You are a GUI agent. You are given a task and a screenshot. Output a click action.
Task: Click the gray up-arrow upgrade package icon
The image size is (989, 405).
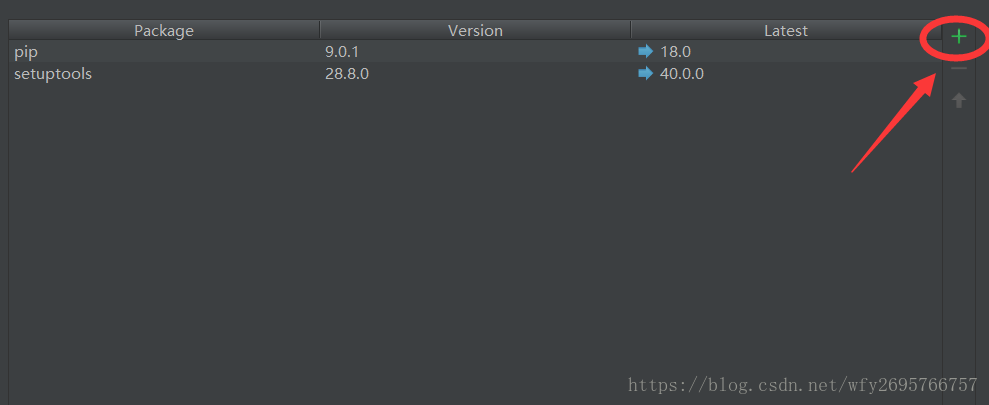(x=959, y=100)
